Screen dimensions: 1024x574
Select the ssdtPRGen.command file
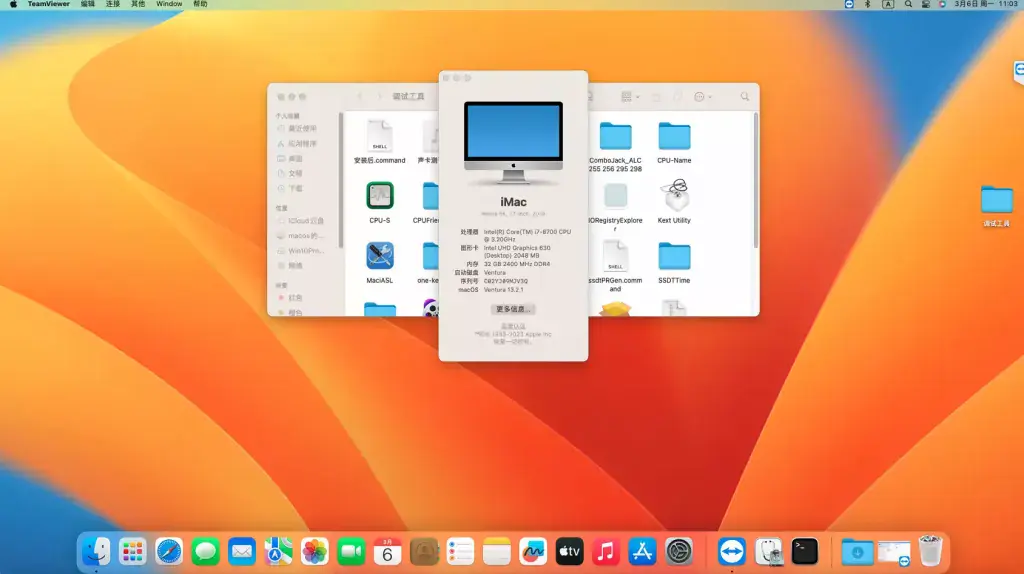click(615, 265)
